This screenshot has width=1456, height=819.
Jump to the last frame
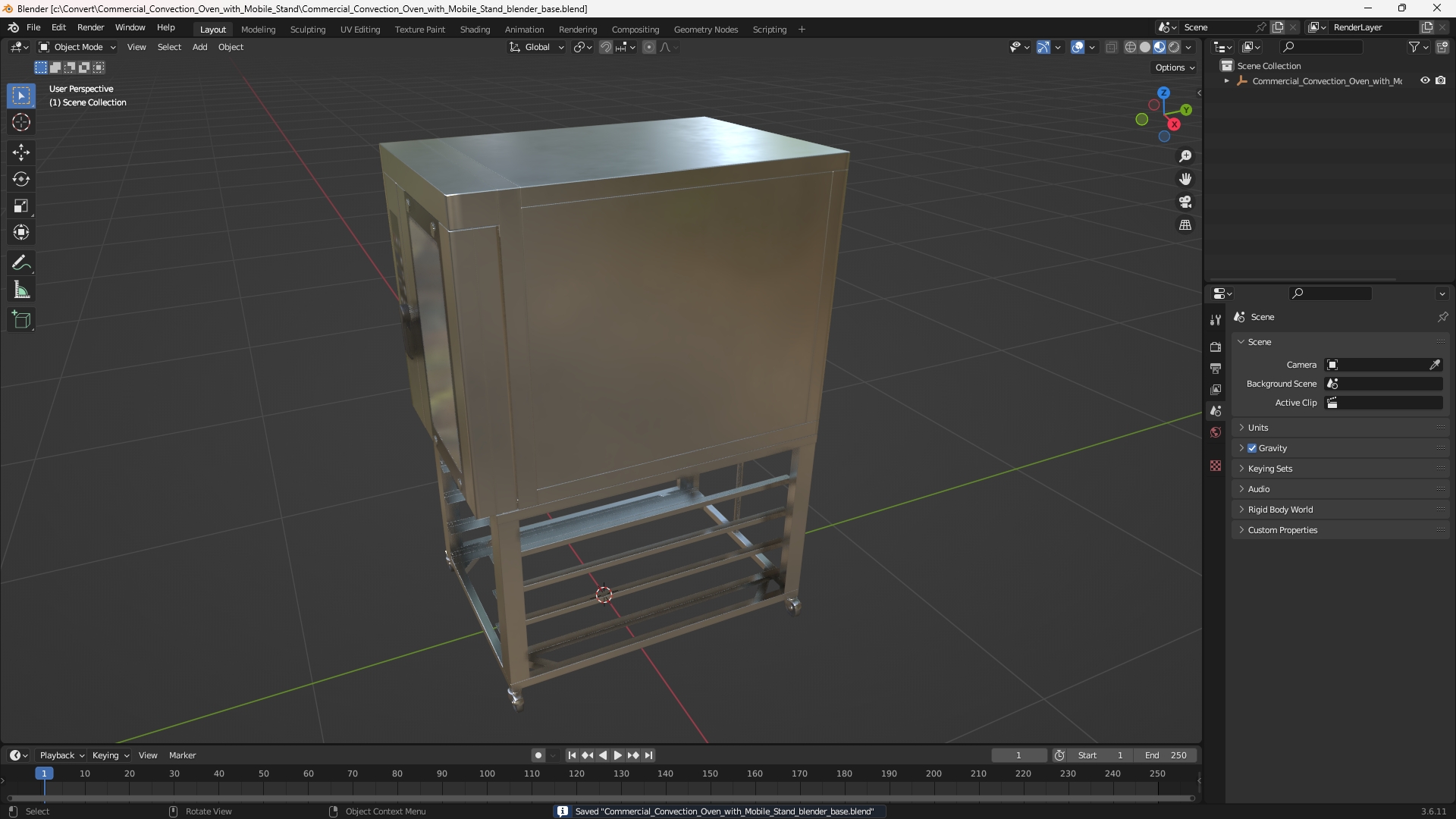(648, 755)
